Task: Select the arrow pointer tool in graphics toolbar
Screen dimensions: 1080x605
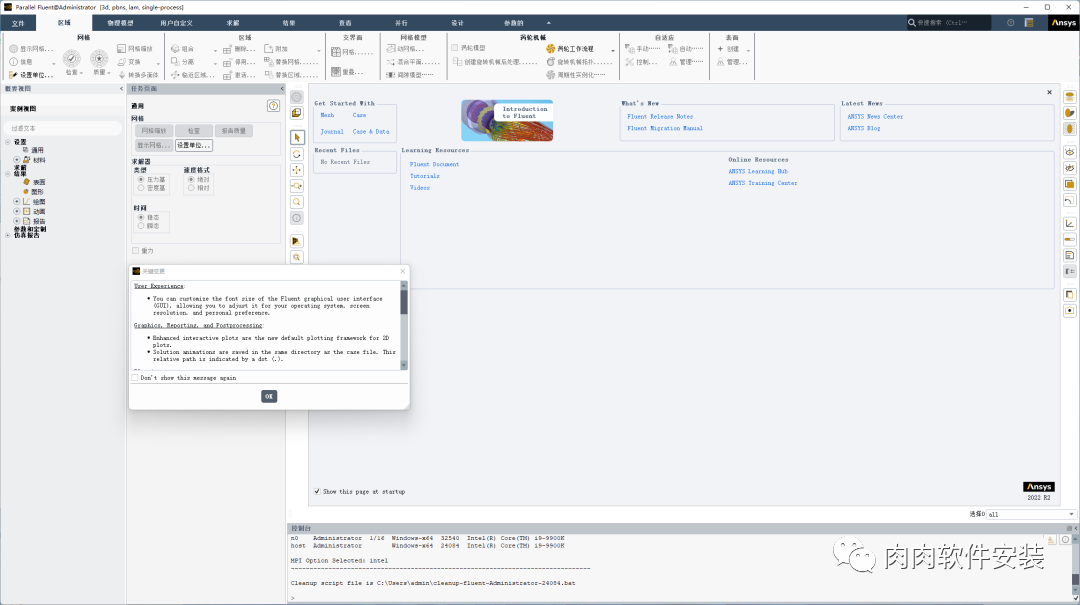Action: coord(297,137)
